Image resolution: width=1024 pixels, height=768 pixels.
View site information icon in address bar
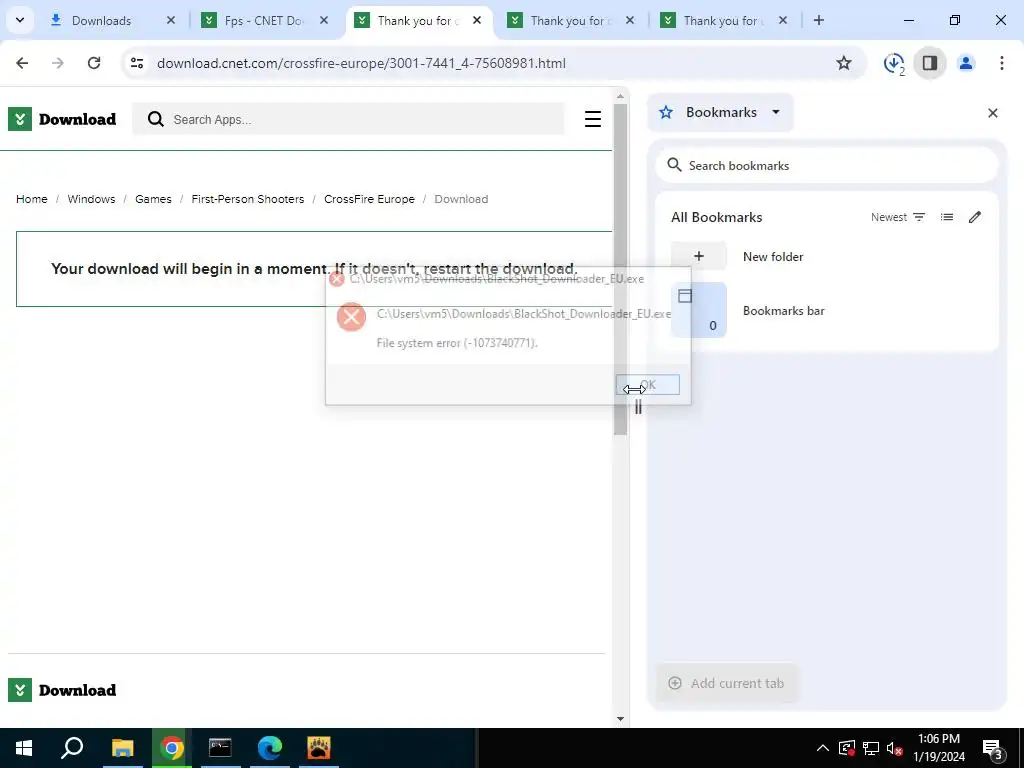tap(136, 63)
